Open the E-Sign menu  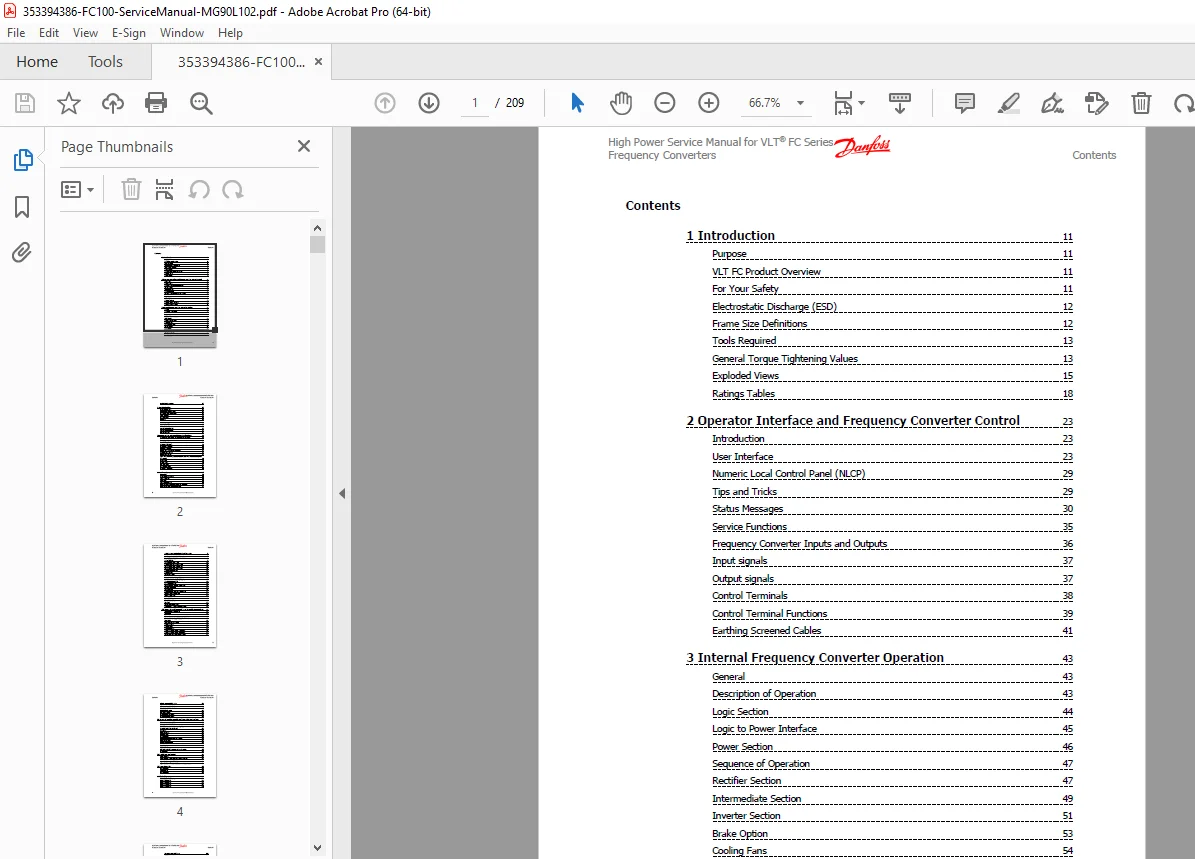pyautogui.click(x=129, y=33)
